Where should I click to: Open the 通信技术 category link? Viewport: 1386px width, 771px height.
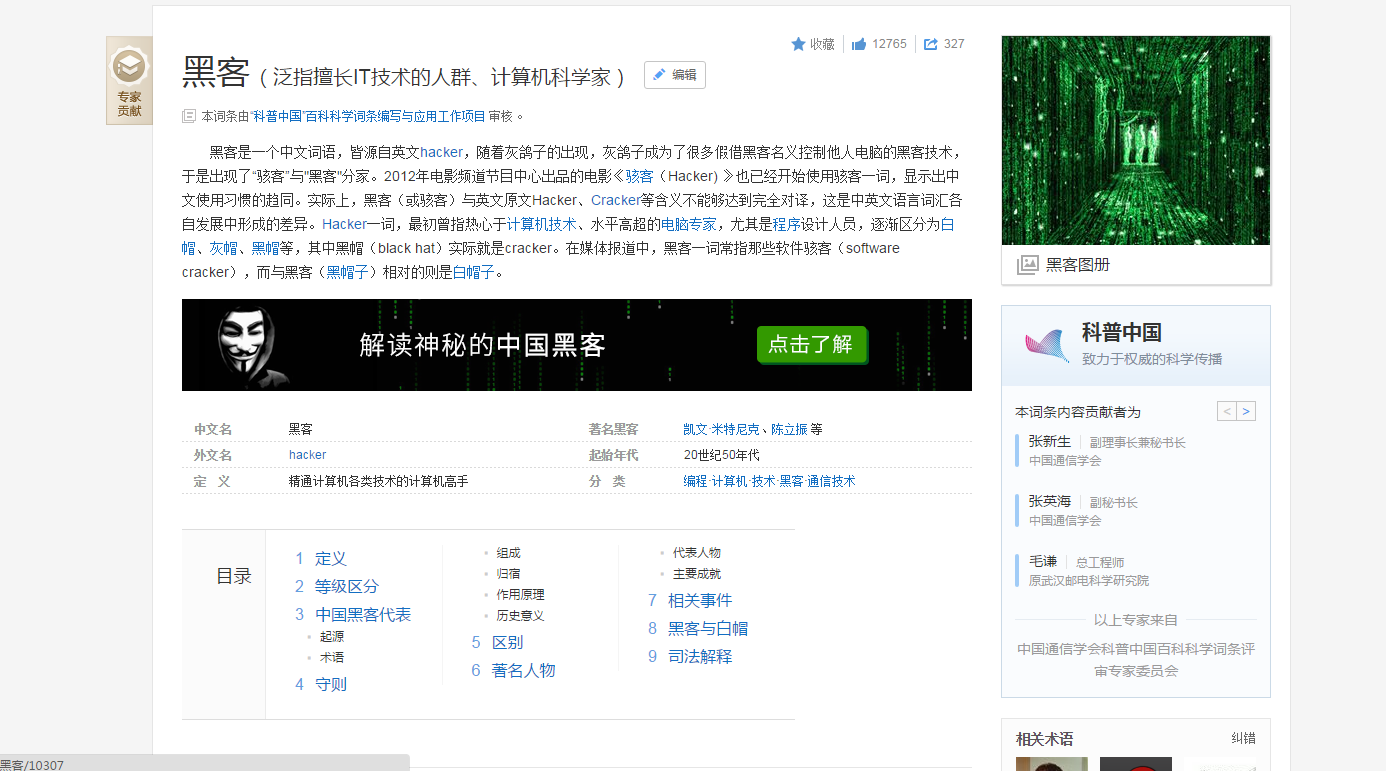tap(831, 481)
